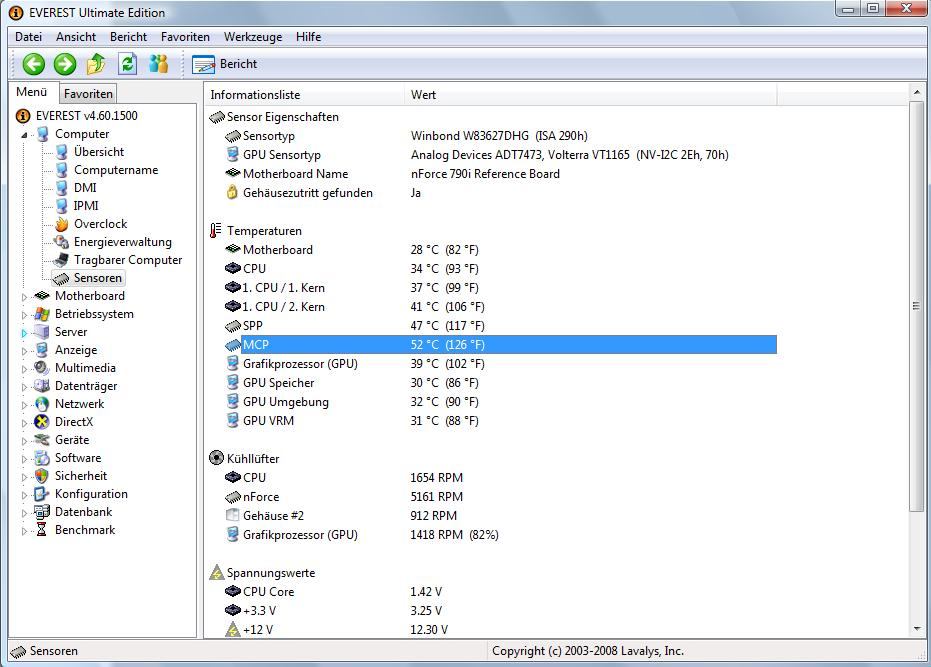The height and width of the screenshot is (667, 931).
Task: Click the Overclock flame icon
Action: 62,224
